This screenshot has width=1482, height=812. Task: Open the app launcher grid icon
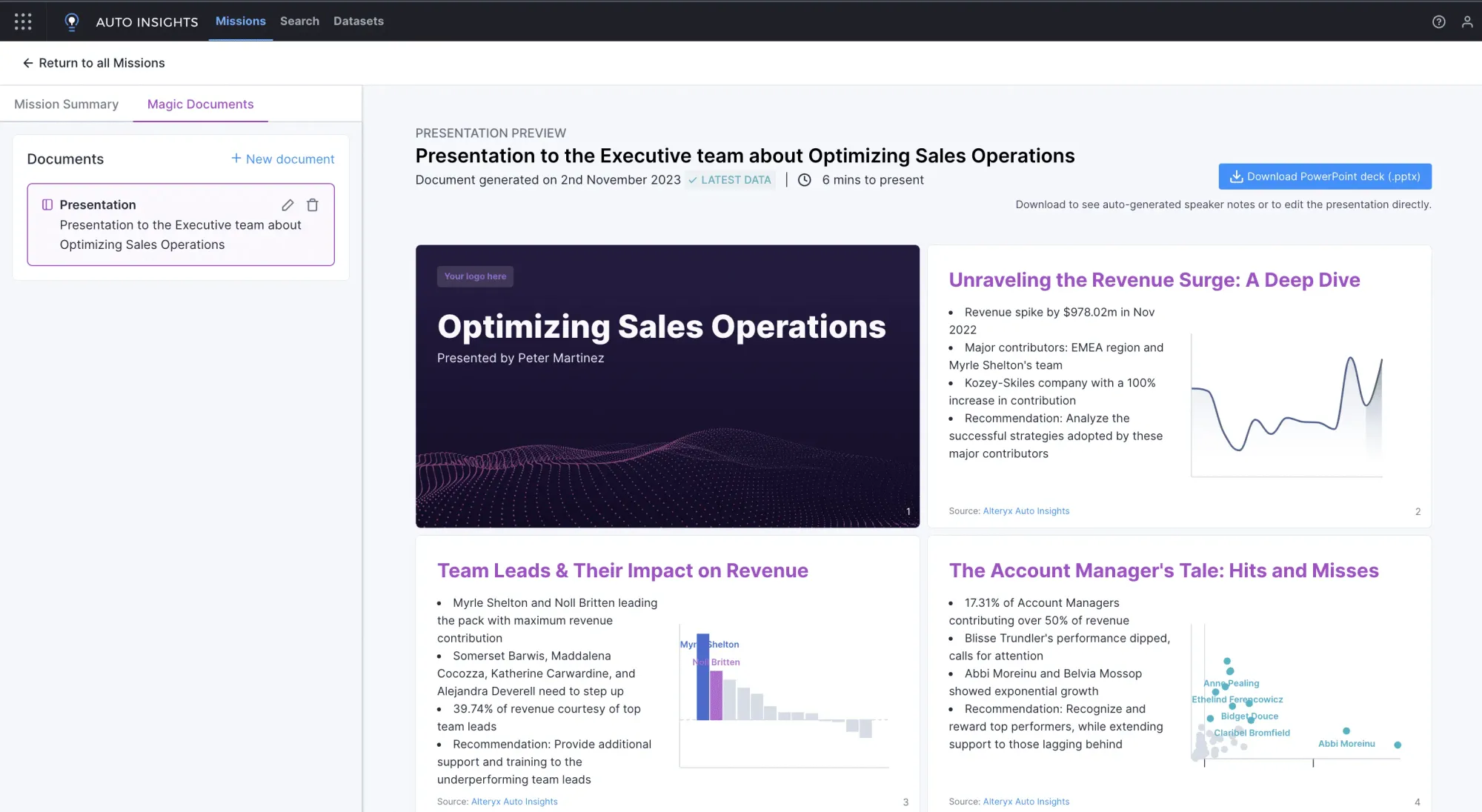[x=23, y=21]
